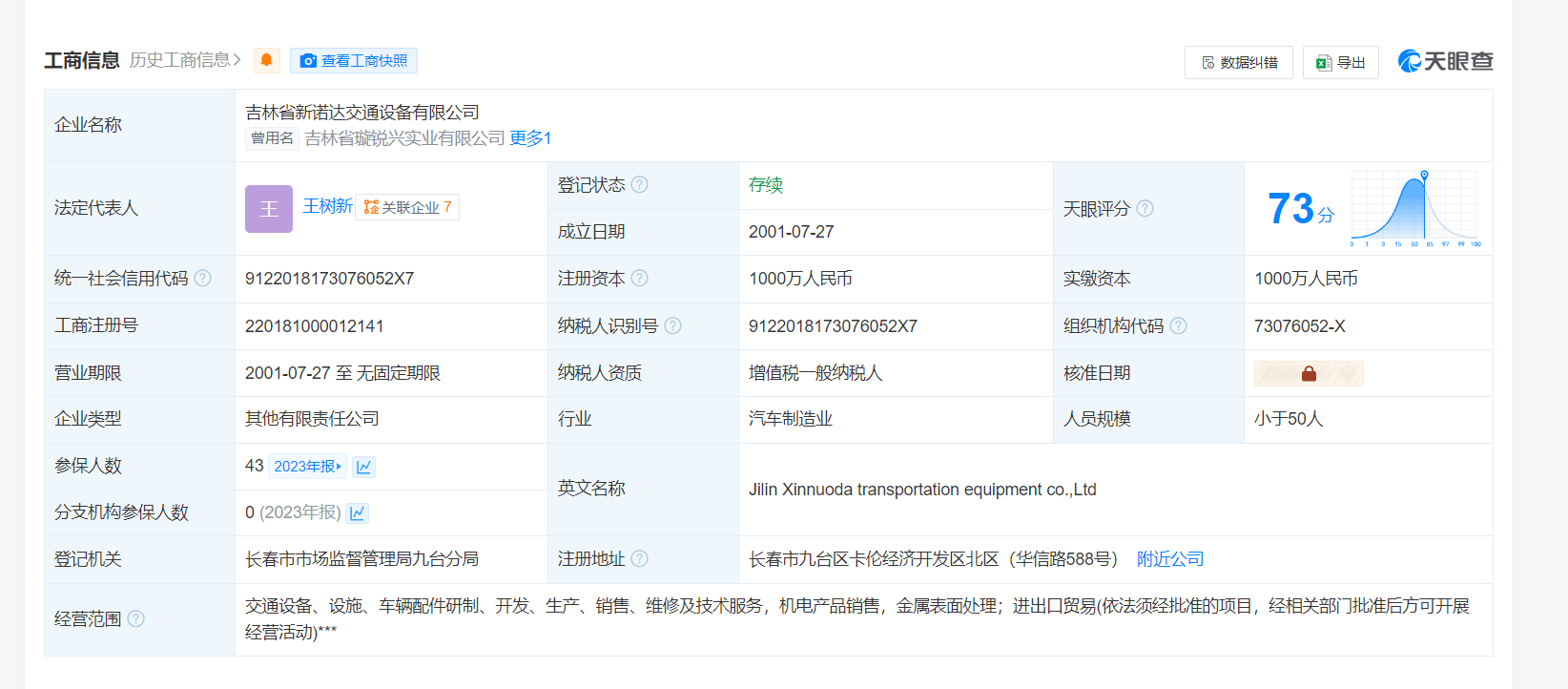This screenshot has width=1568, height=689.
Task: Open 附近公司 nearby companies link
Action: [1170, 559]
